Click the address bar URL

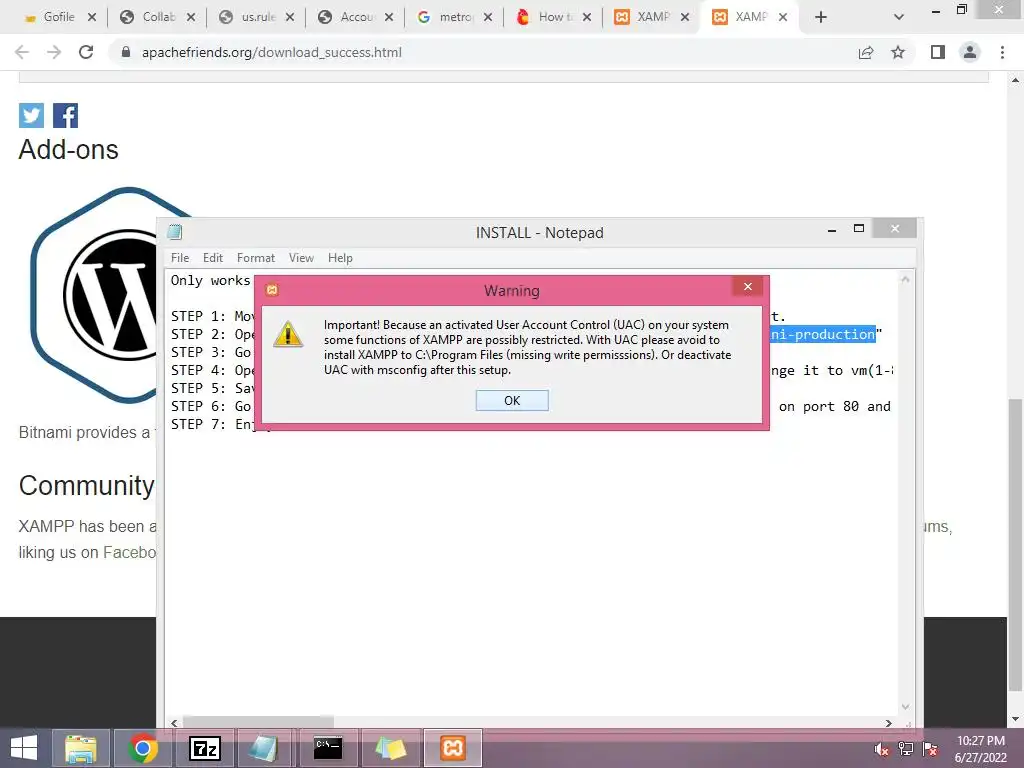pyautogui.click(x=272, y=52)
